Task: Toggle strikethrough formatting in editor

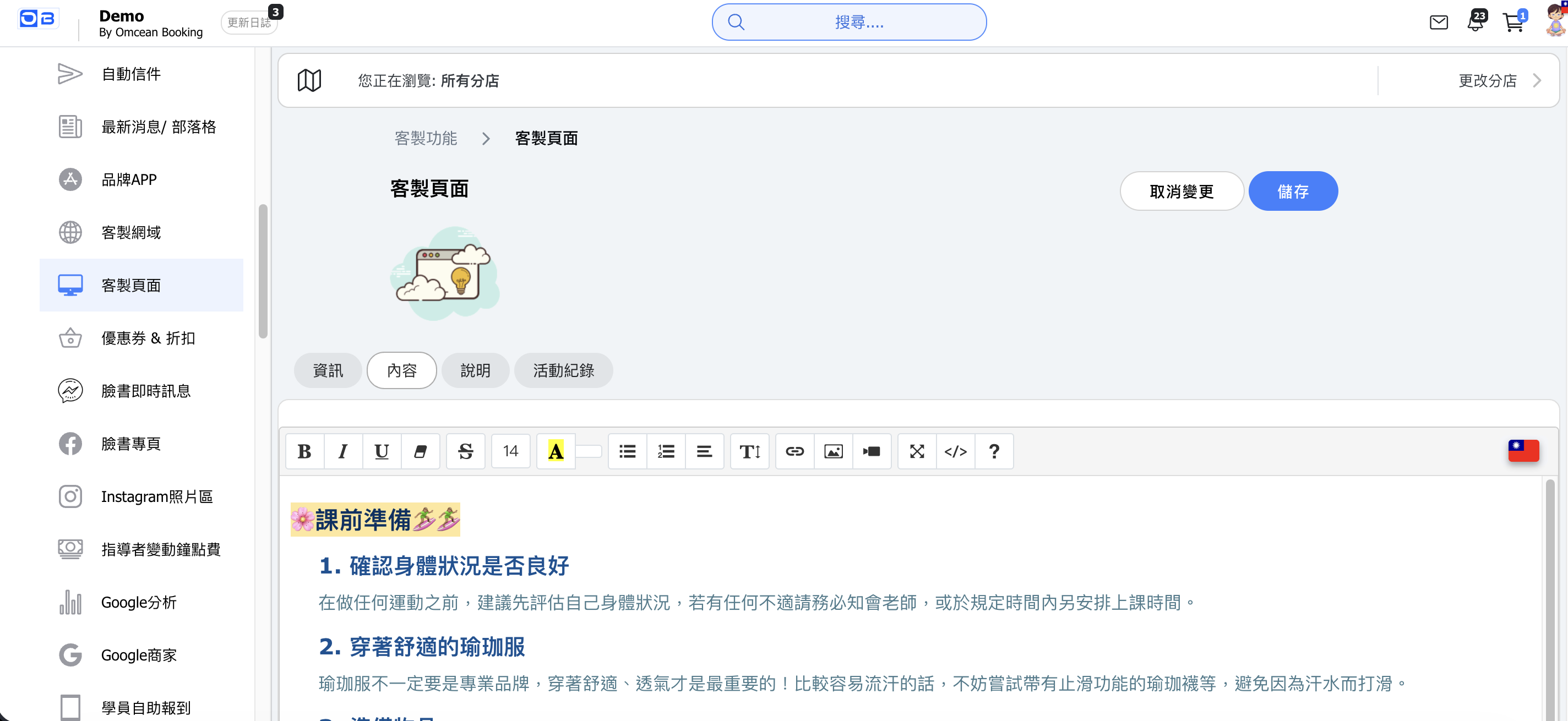Action: tap(465, 451)
